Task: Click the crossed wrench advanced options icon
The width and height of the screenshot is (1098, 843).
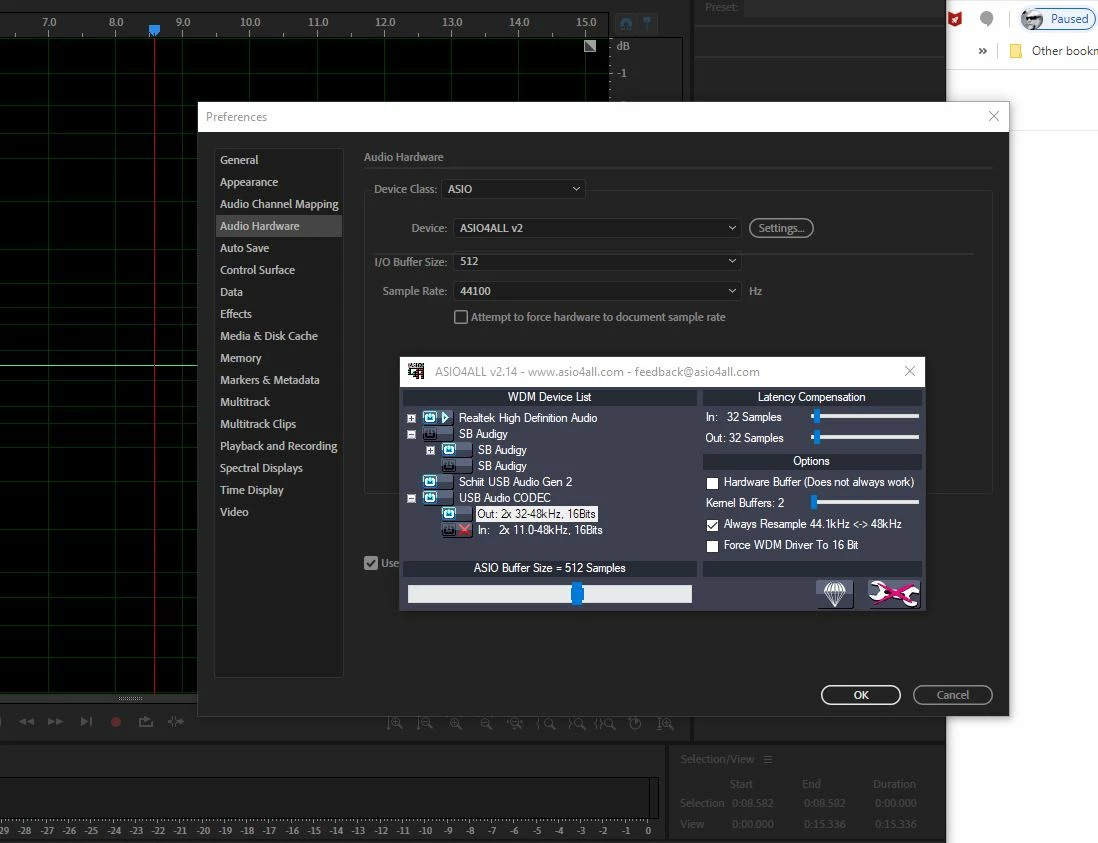Action: (894, 594)
